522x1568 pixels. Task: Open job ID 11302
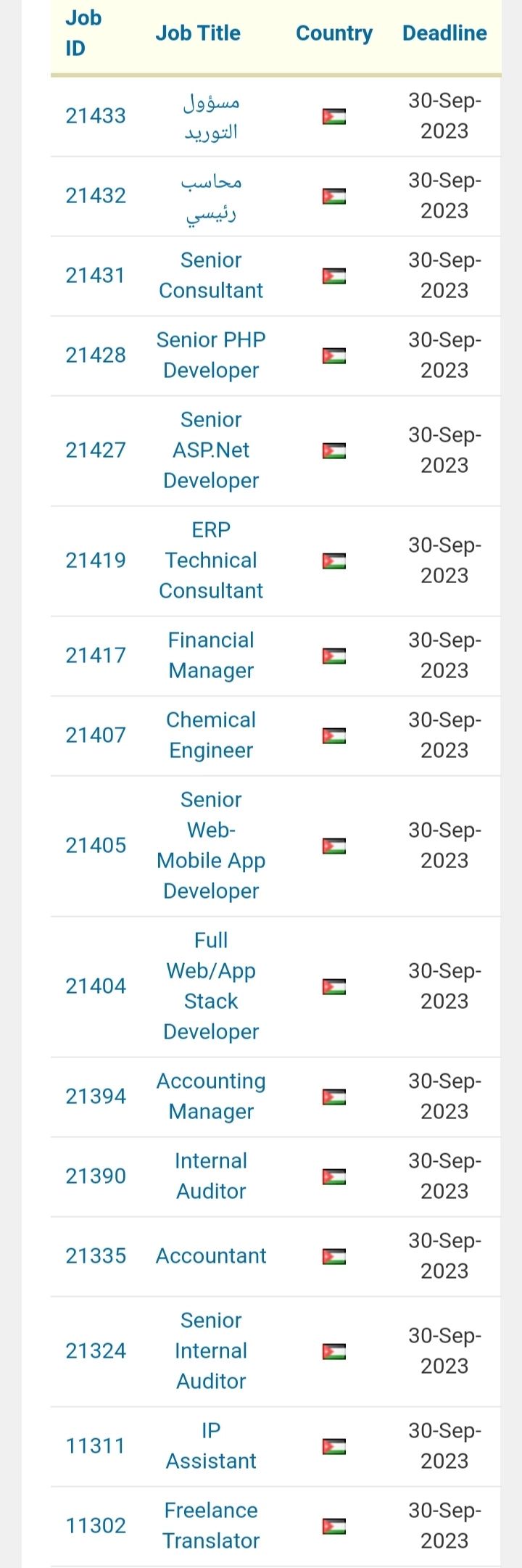(96, 1526)
